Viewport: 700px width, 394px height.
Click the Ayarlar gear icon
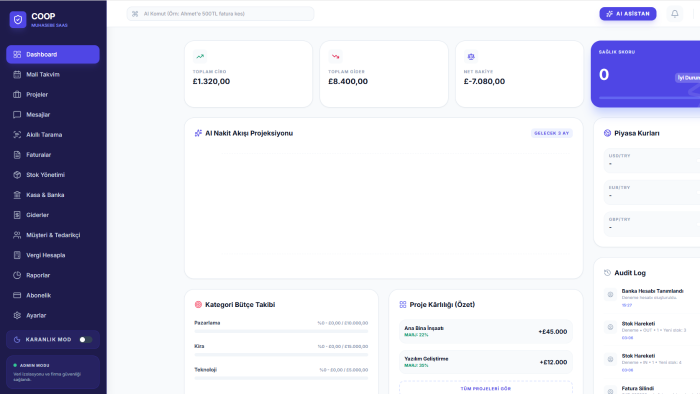(x=17, y=315)
